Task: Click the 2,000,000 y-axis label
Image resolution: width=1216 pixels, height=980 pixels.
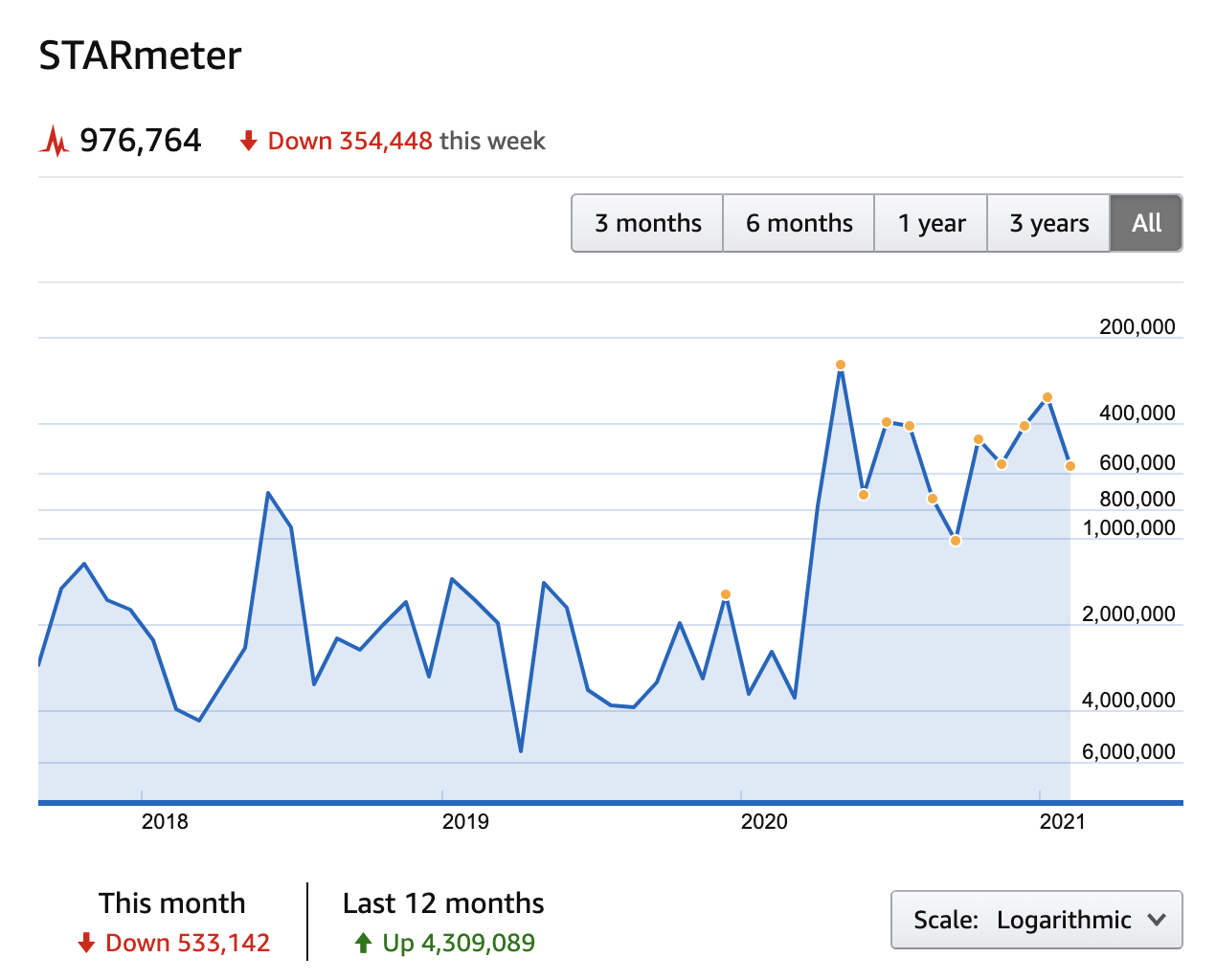Action: [x=1129, y=614]
